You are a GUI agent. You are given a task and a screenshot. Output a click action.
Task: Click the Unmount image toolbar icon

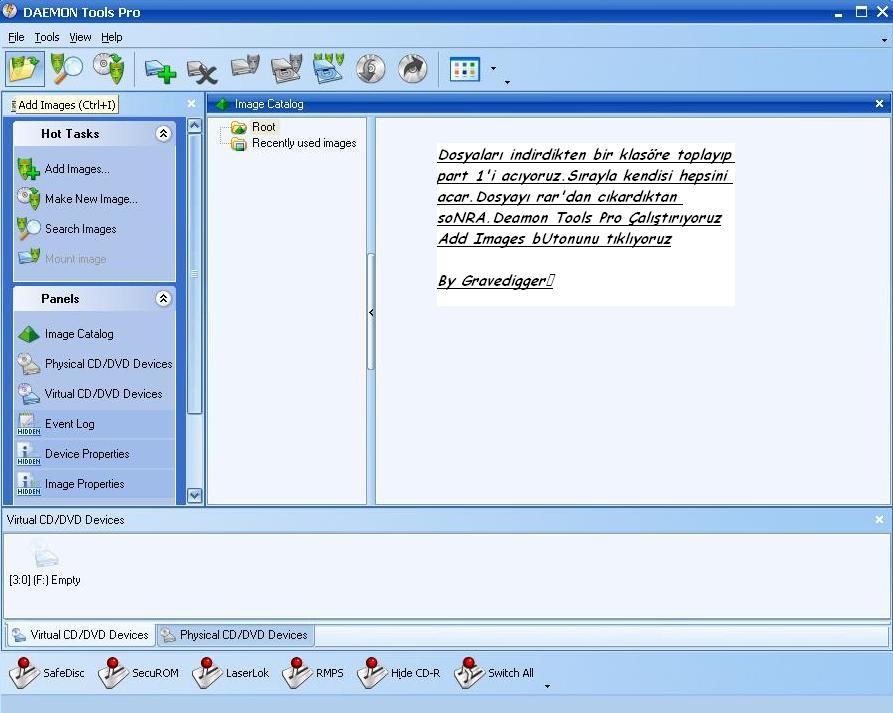pos(286,69)
